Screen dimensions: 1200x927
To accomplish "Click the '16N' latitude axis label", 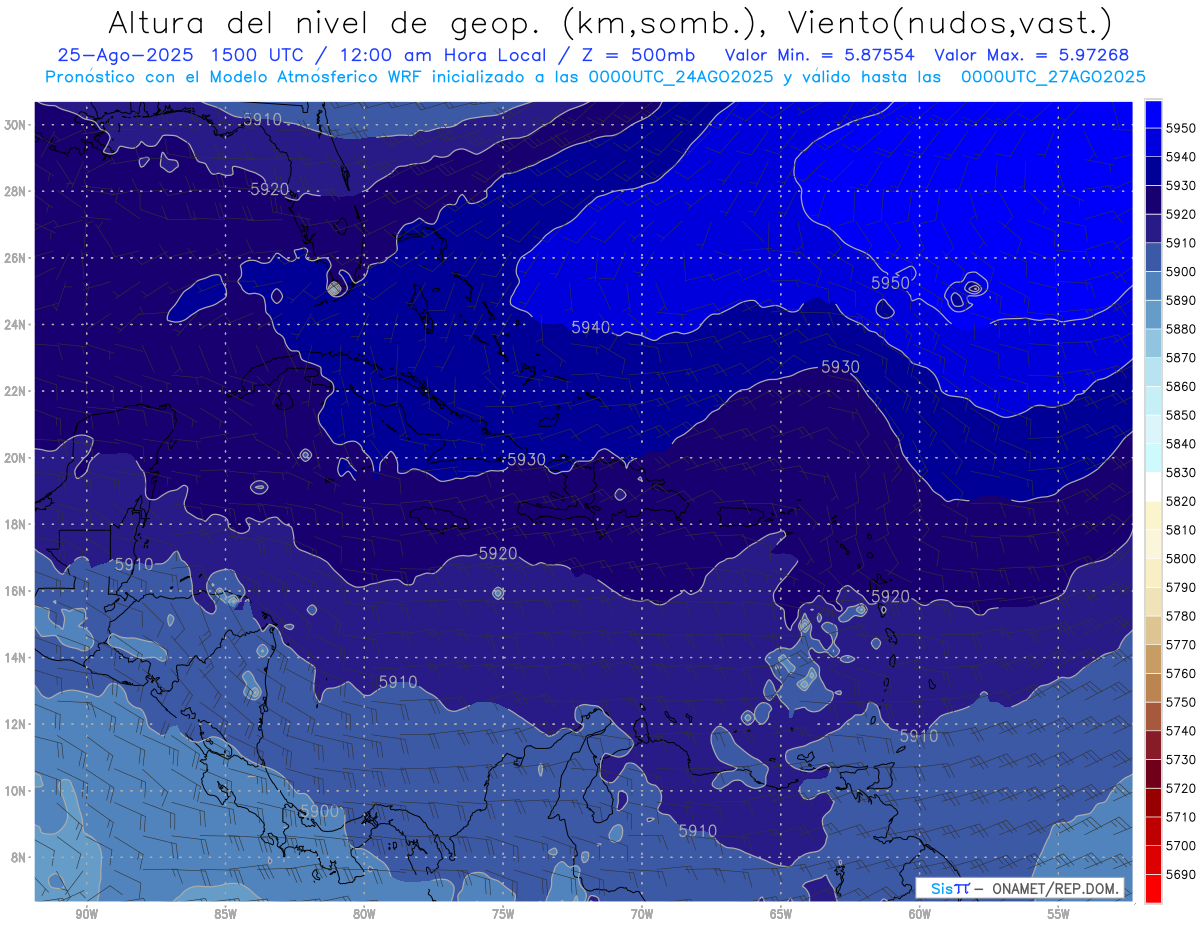I will [x=16, y=591].
